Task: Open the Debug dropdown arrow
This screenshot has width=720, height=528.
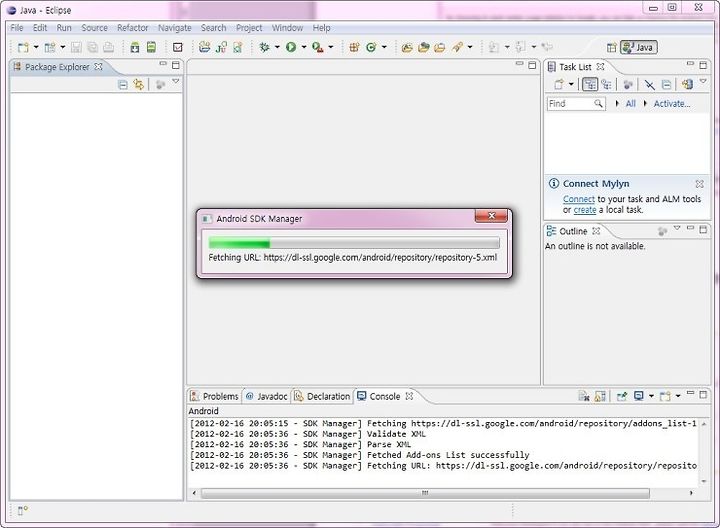Action: pos(277,47)
